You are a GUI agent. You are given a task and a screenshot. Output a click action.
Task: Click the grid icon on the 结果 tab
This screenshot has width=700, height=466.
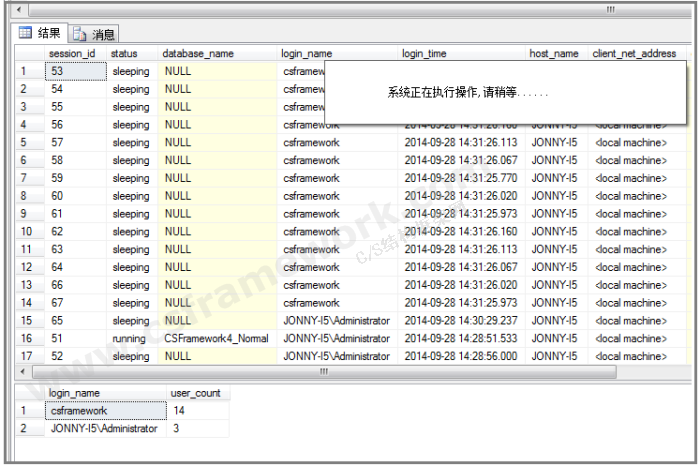(26, 33)
